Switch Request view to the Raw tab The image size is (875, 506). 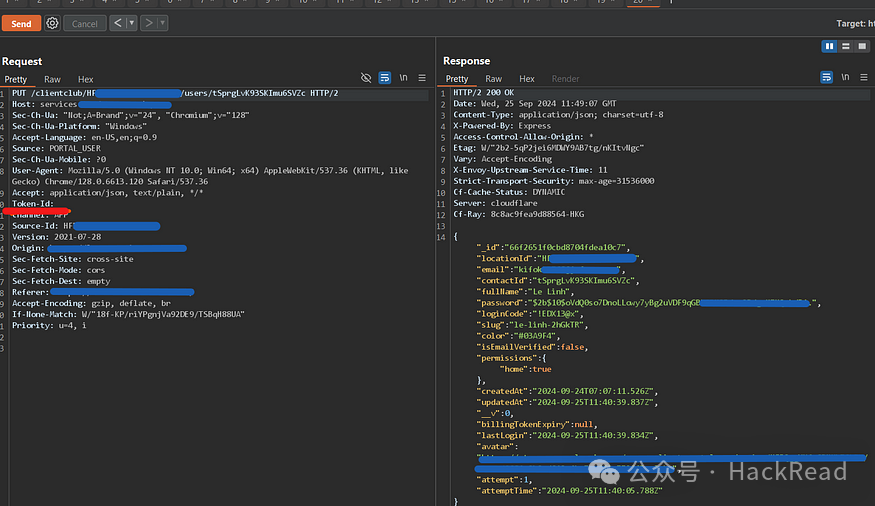point(52,79)
